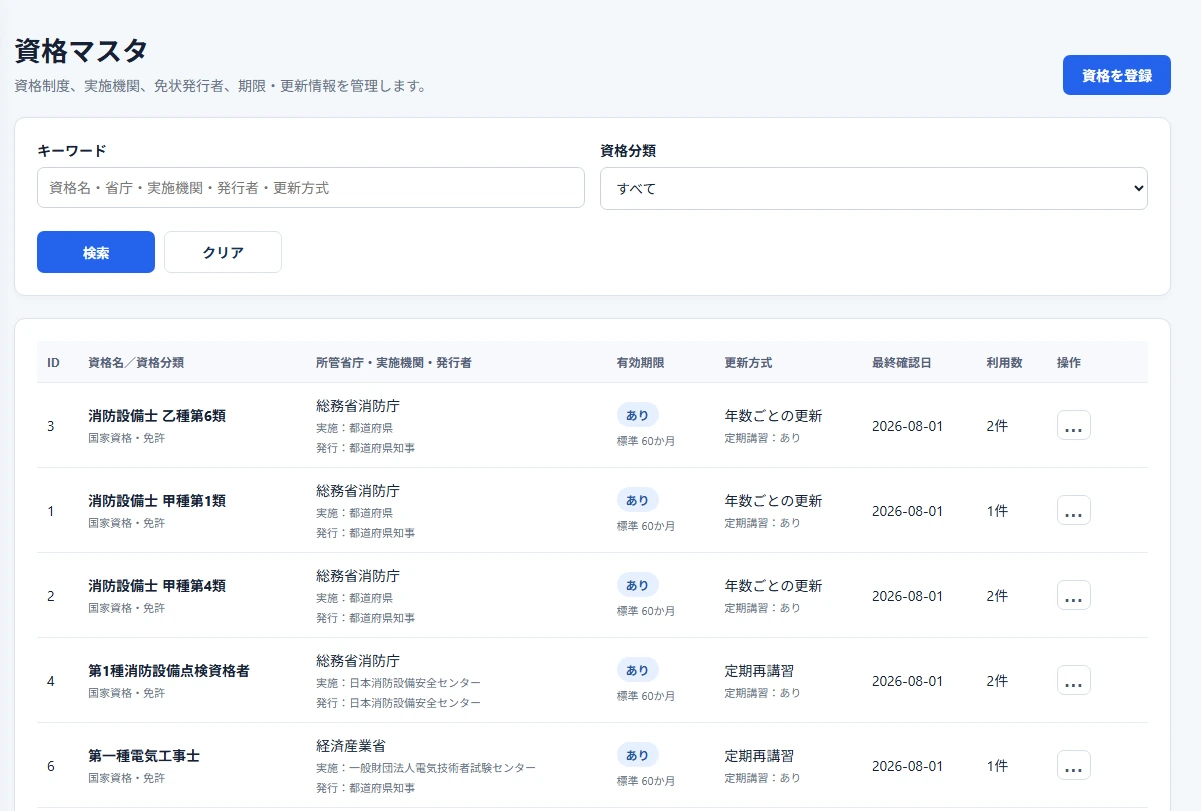This screenshot has width=1201, height=811.
Task: Open actions menu for 第1種消防設備点検資格者
Action: 1073,680
